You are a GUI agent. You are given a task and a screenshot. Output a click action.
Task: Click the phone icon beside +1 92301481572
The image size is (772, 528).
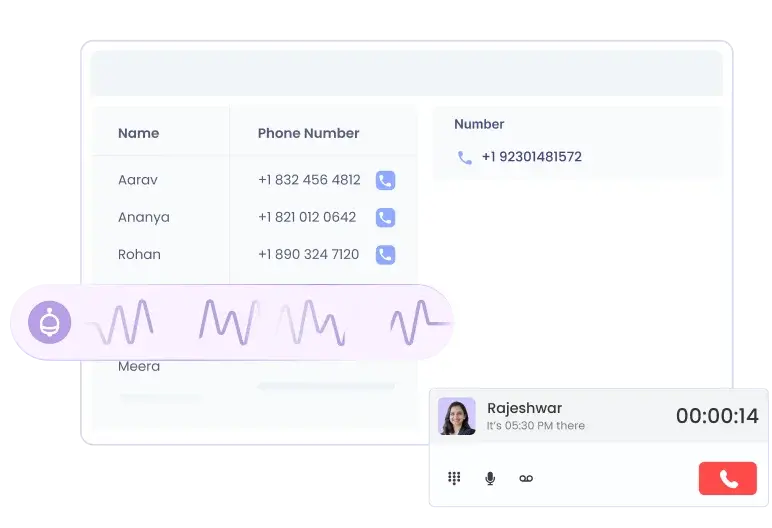[x=464, y=158]
